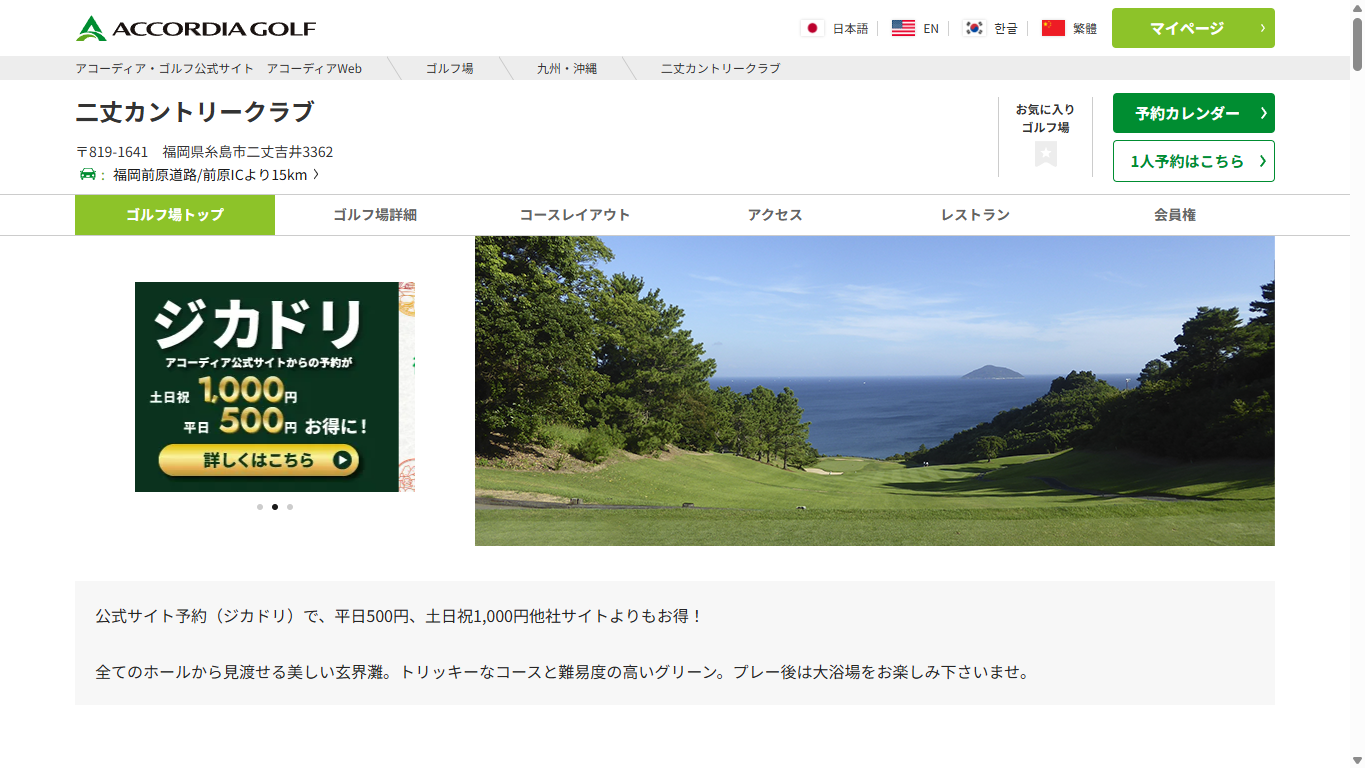Select the second carousel dot

coord(275,507)
